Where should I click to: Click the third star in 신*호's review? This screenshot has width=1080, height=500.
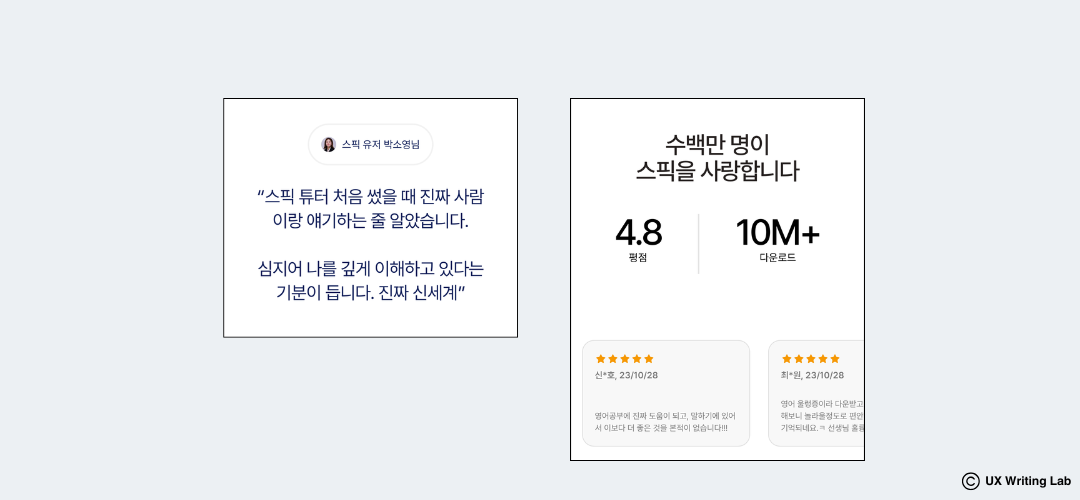(x=625, y=359)
